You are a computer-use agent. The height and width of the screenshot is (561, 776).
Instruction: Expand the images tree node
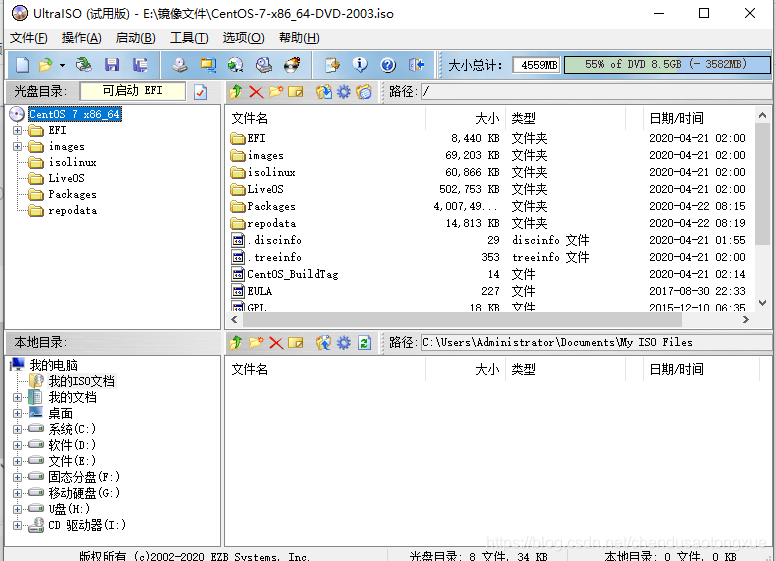17,146
